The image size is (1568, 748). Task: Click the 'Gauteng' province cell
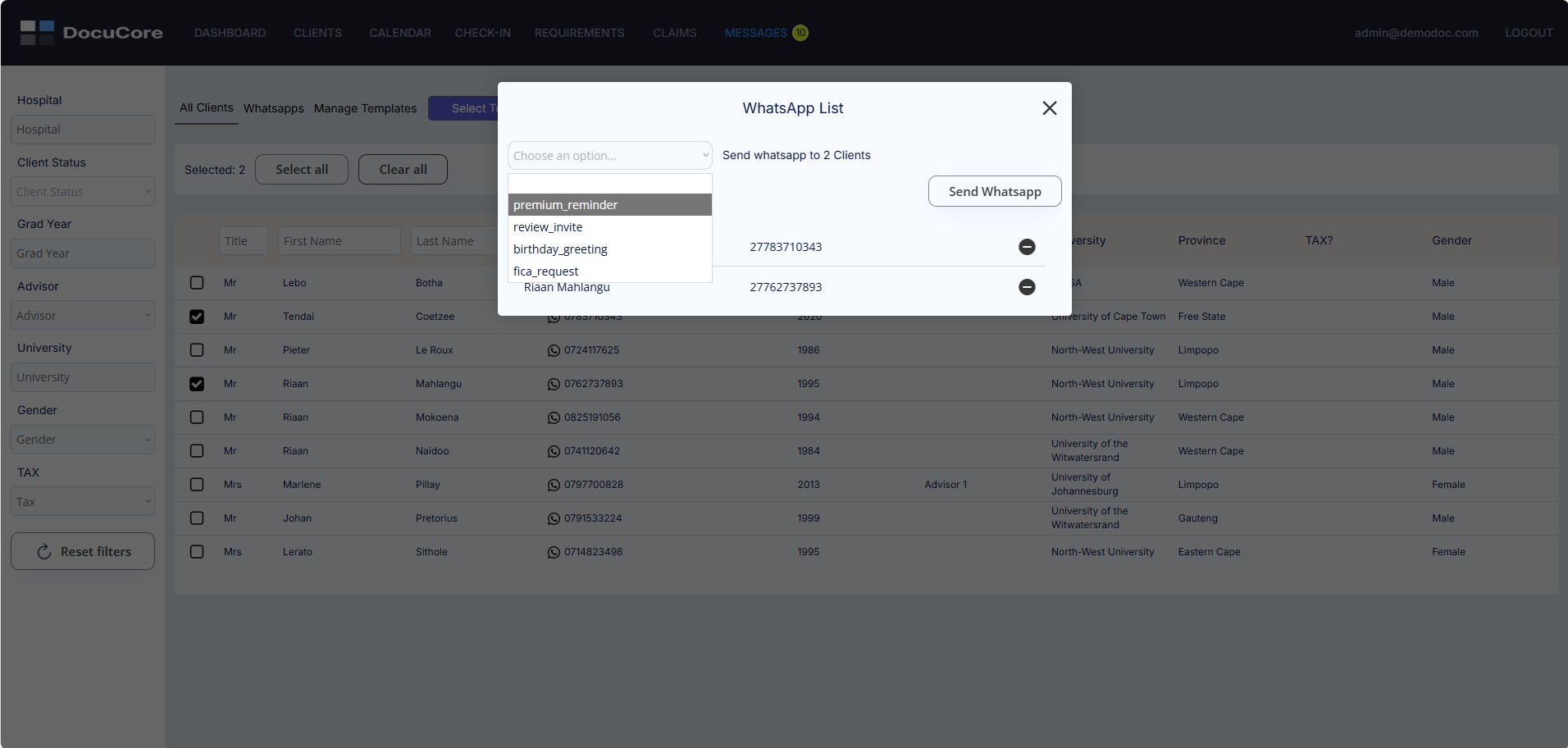click(x=1198, y=518)
